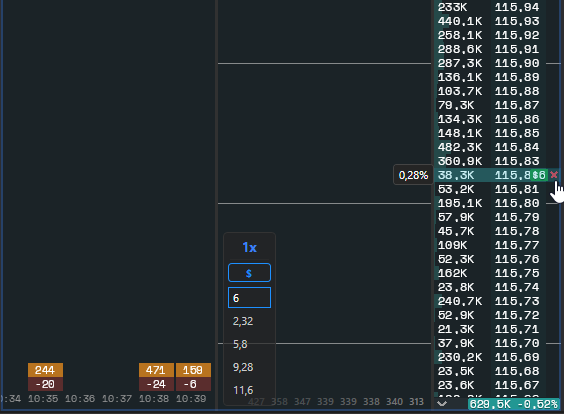Click price level 115,70
This screenshot has height=414, width=564.
pyautogui.click(x=517, y=344)
